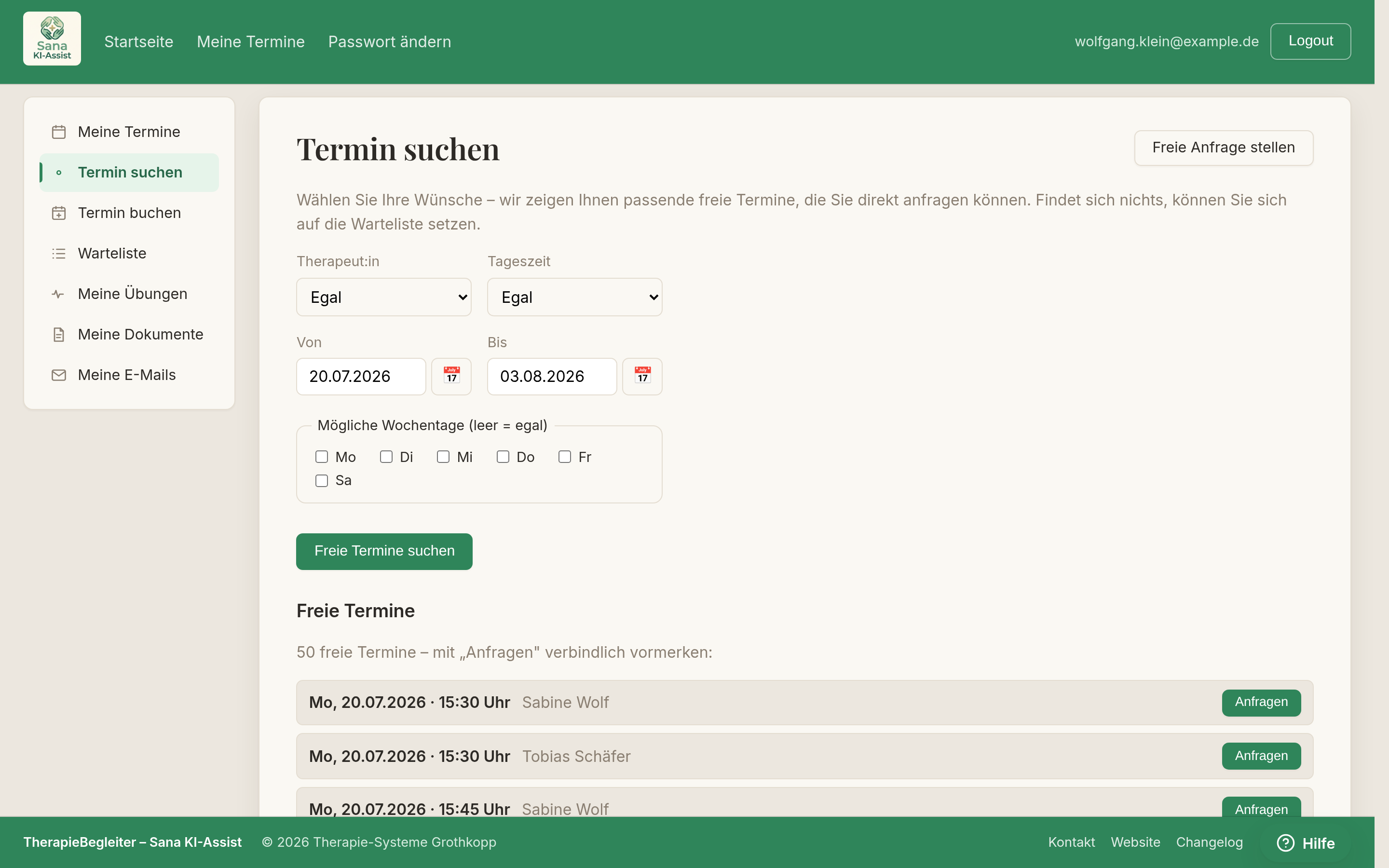
Task: Select Meine E-Mails in the sidebar
Action: tap(129, 375)
